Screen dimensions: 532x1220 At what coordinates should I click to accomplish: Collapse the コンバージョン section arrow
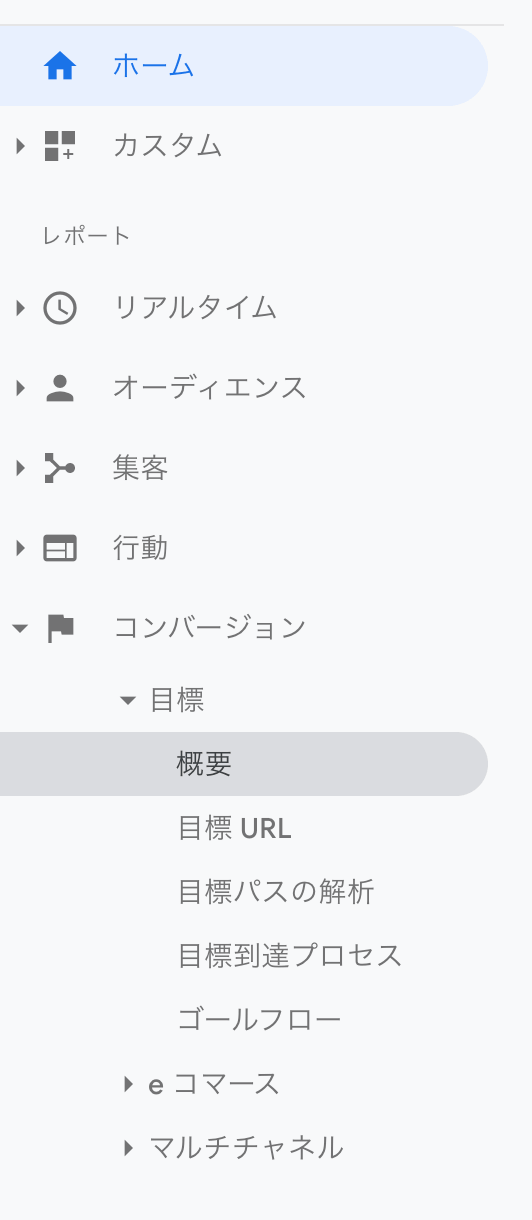(20, 628)
